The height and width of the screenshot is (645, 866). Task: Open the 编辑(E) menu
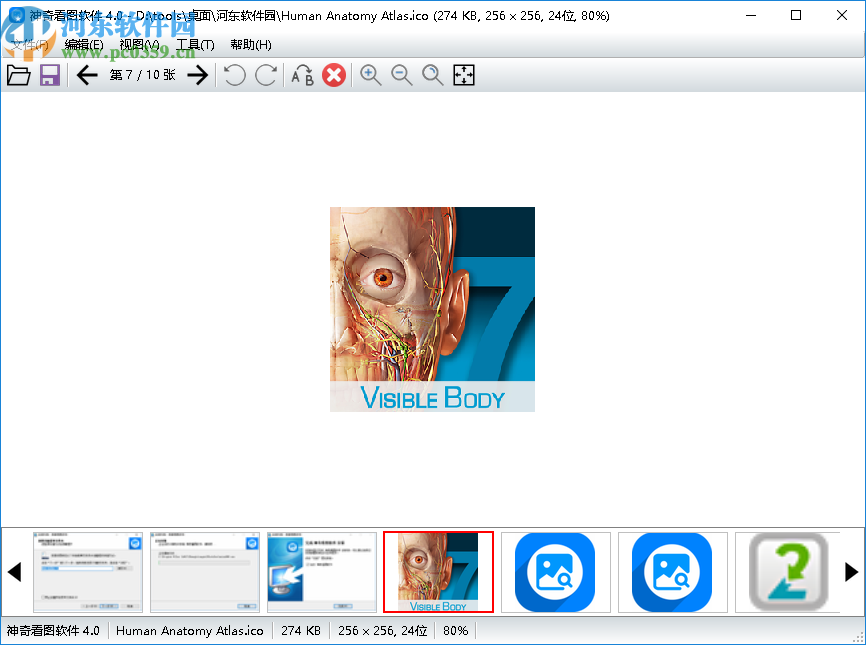84,45
